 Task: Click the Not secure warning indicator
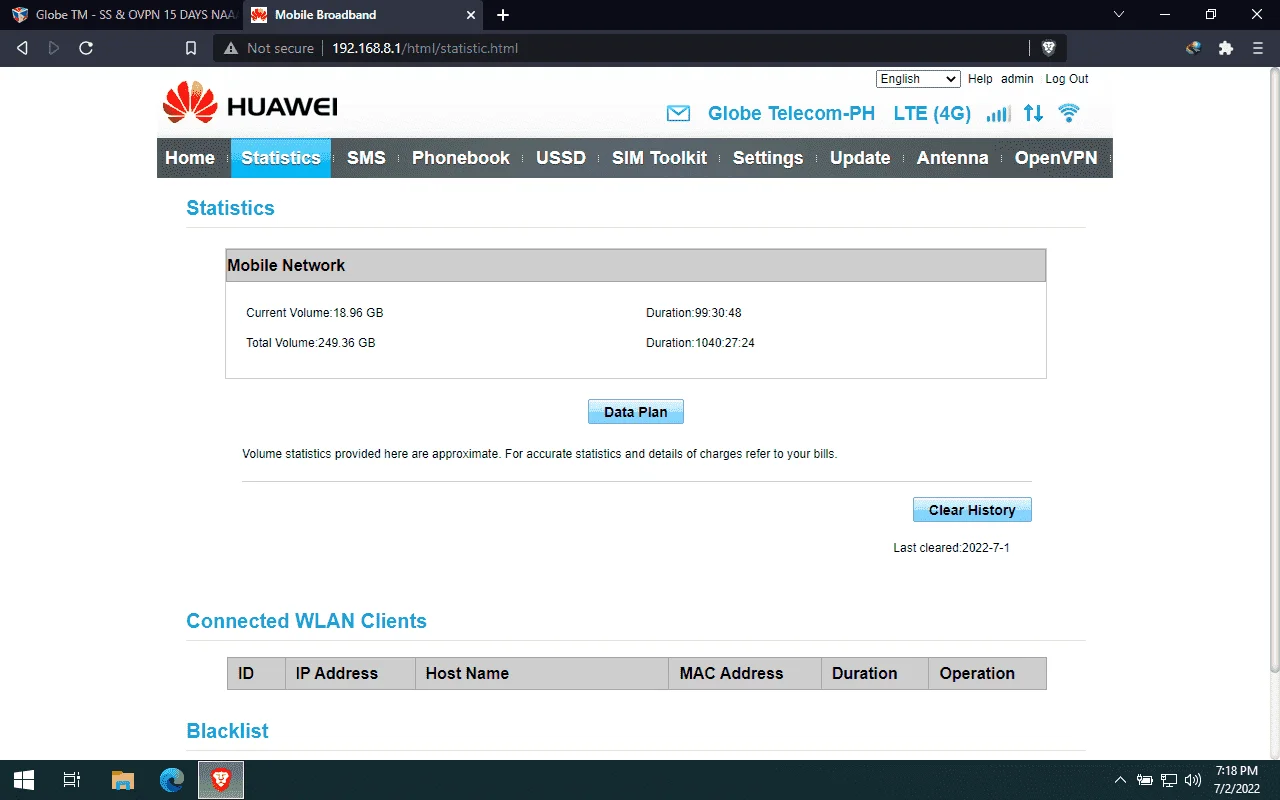269,48
